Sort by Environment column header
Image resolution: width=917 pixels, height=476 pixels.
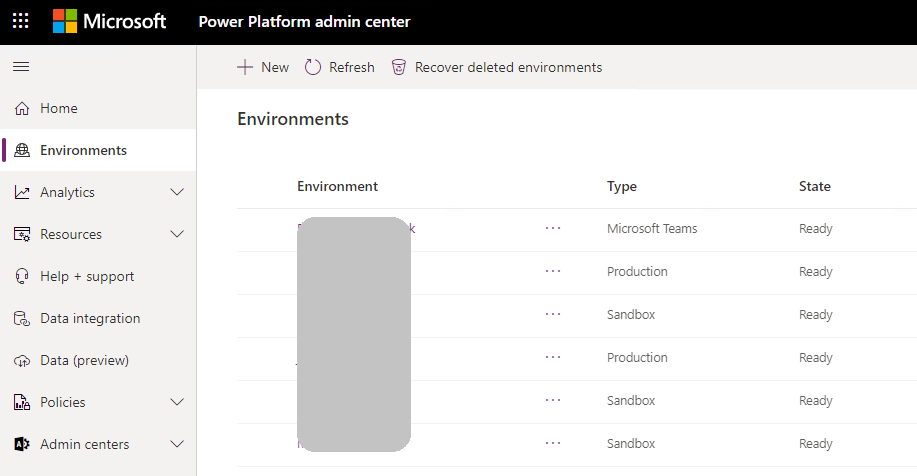tap(337, 187)
